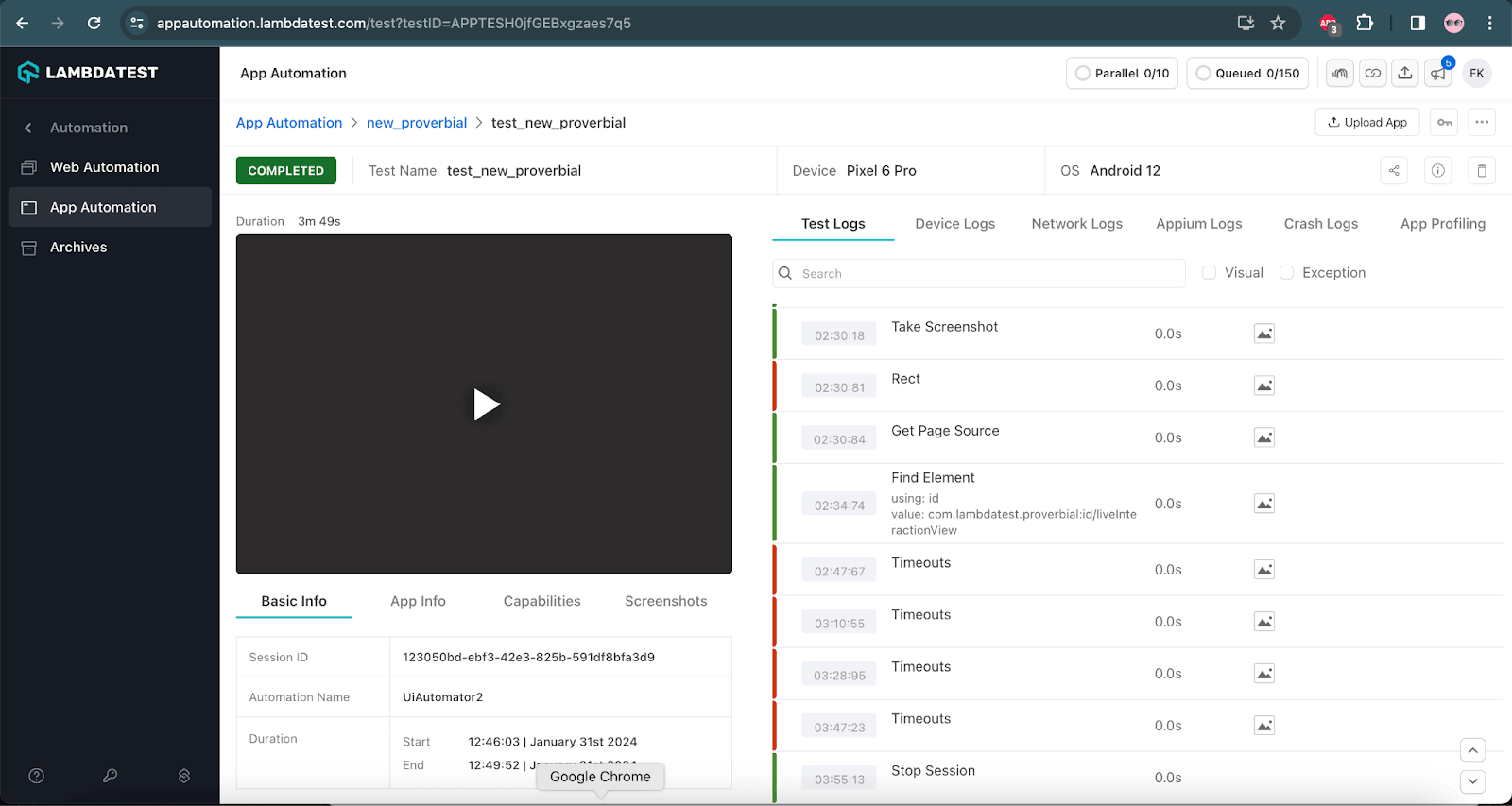Viewport: 1512px width, 806px height.
Task: Open the announcements megaphone icon
Action: [1438, 74]
